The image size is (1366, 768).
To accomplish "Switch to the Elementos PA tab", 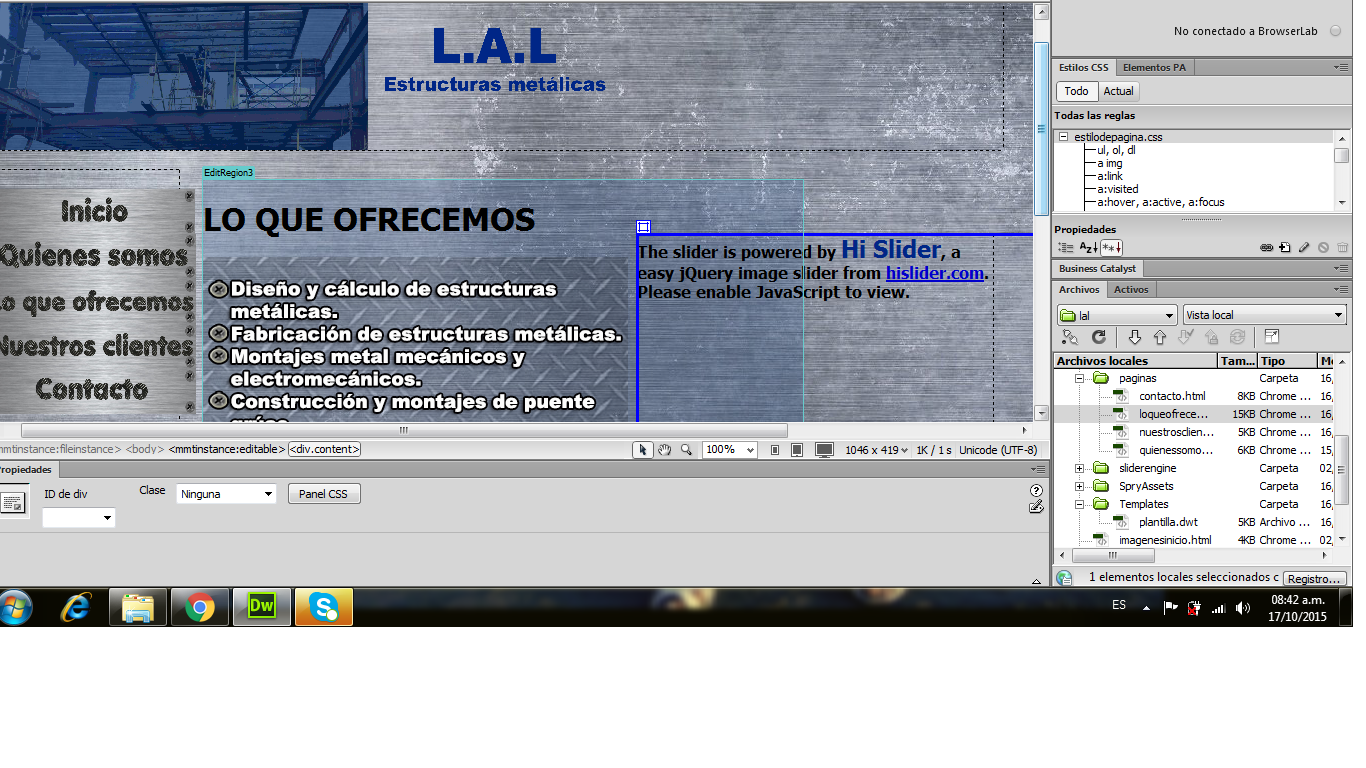I will click(x=1154, y=68).
